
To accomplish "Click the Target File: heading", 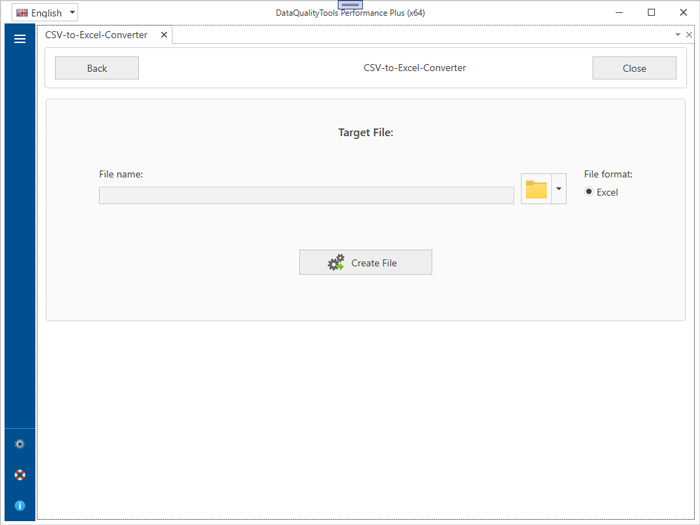I will 366,133.
